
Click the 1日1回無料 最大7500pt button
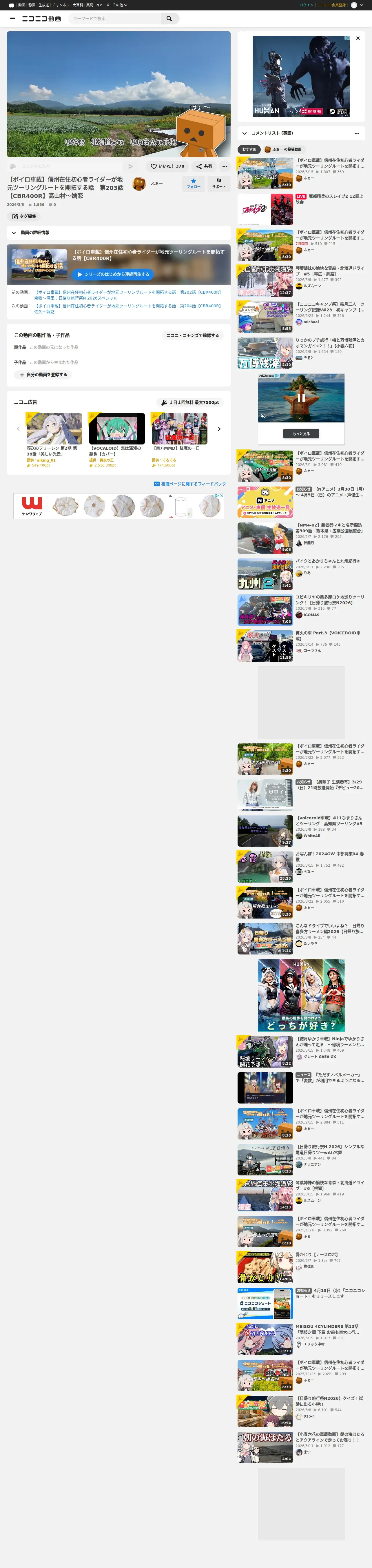190,402
